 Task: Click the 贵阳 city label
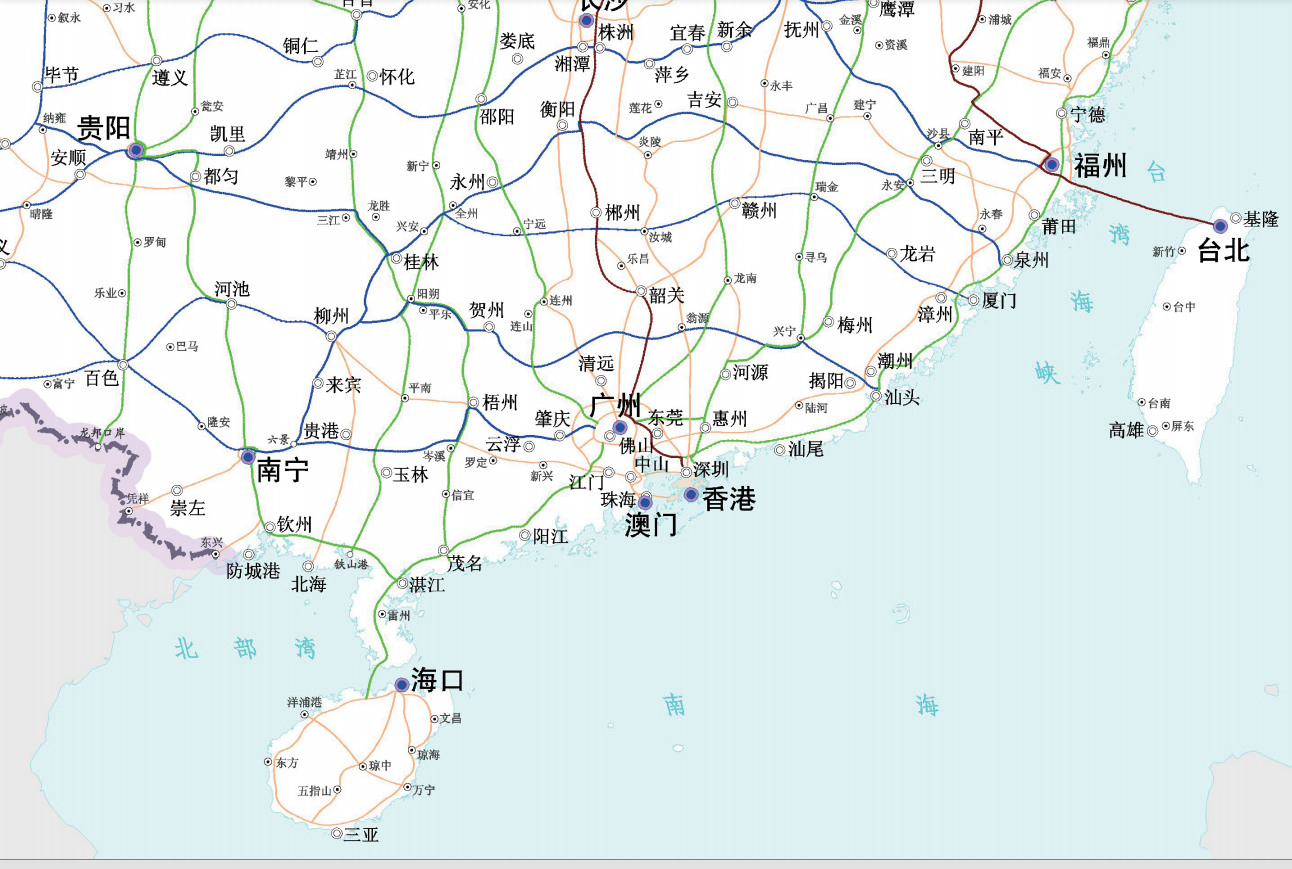coord(104,128)
